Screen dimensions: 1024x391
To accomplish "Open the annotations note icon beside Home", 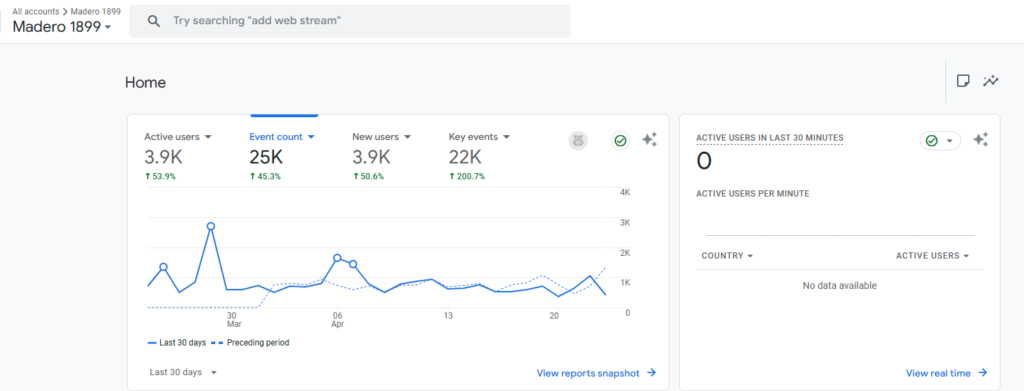I will 963,81.
